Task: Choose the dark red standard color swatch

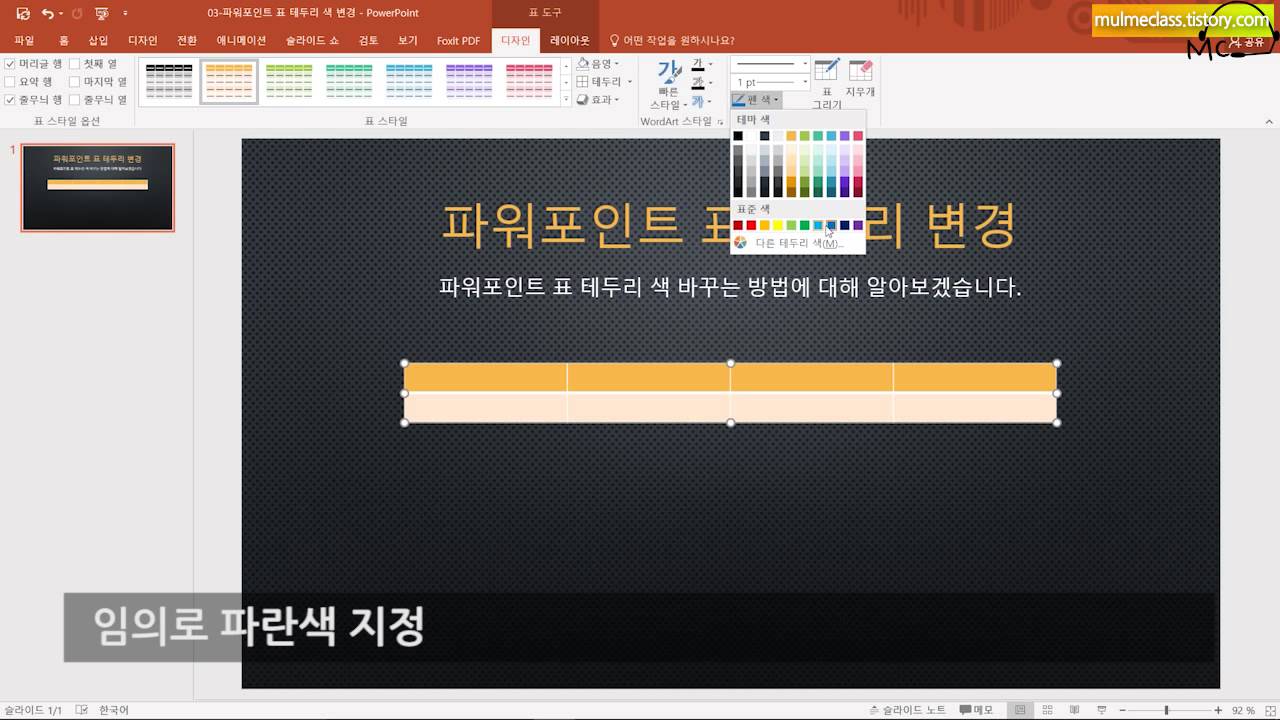Action: point(738,225)
